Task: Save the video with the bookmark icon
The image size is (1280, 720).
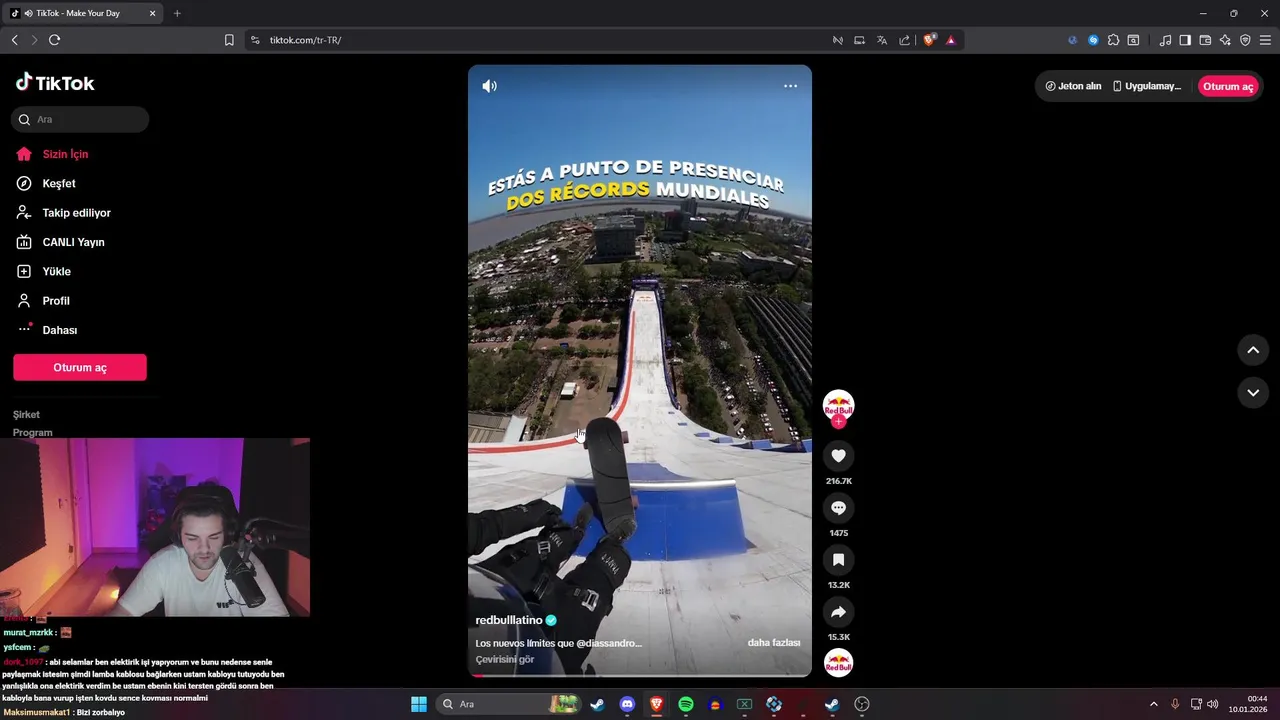Action: coord(838,560)
